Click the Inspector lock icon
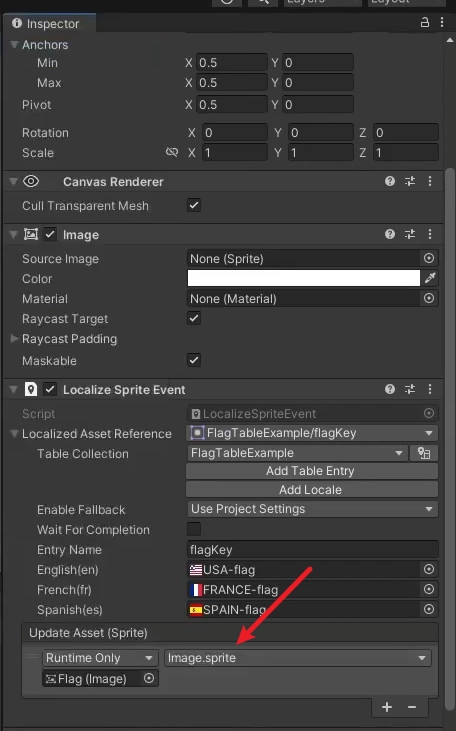The width and height of the screenshot is (456, 731). [x=425, y=22]
